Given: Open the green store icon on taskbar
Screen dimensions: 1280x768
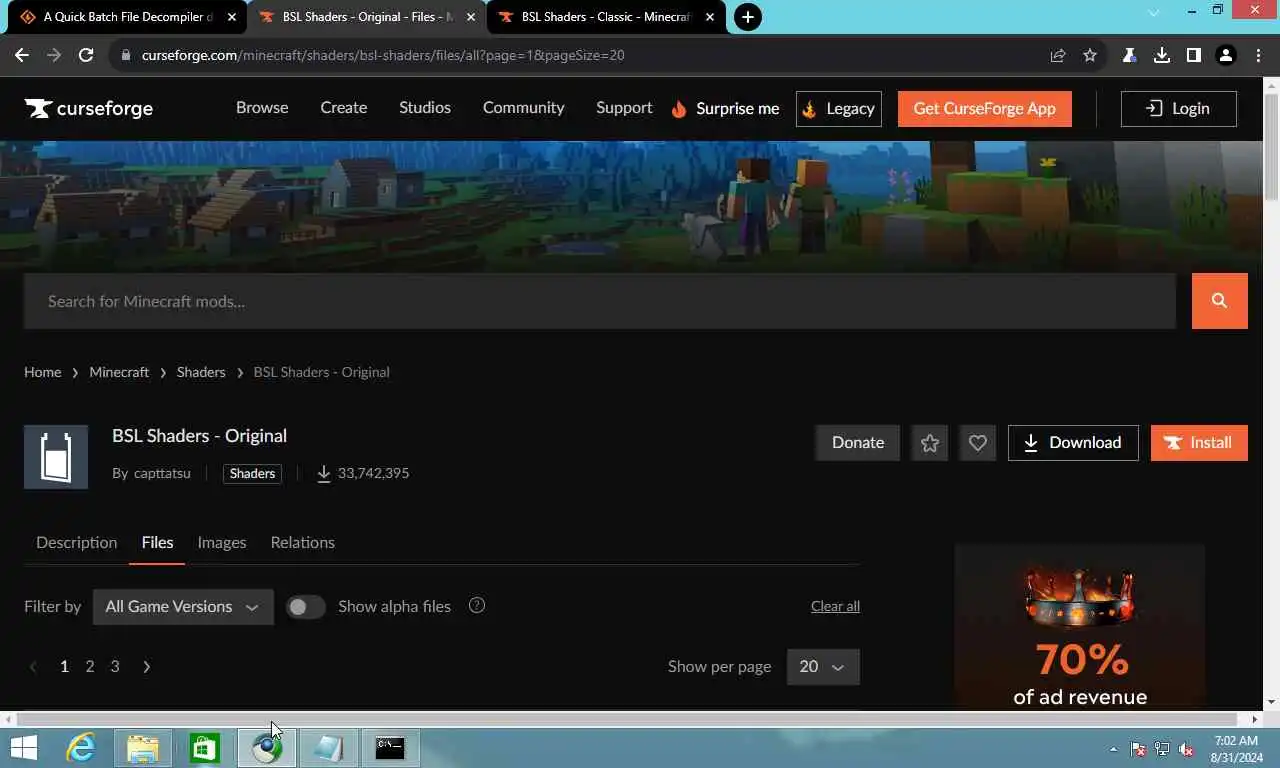Looking at the screenshot, I should click(x=204, y=748).
